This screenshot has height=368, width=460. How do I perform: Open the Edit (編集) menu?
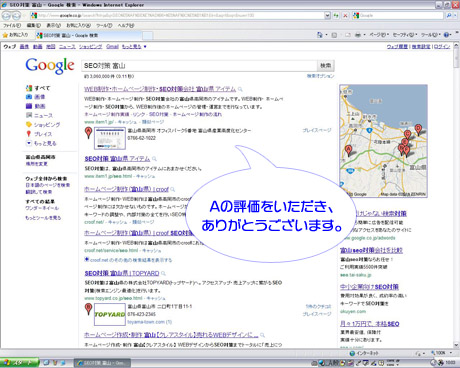click(33, 25)
